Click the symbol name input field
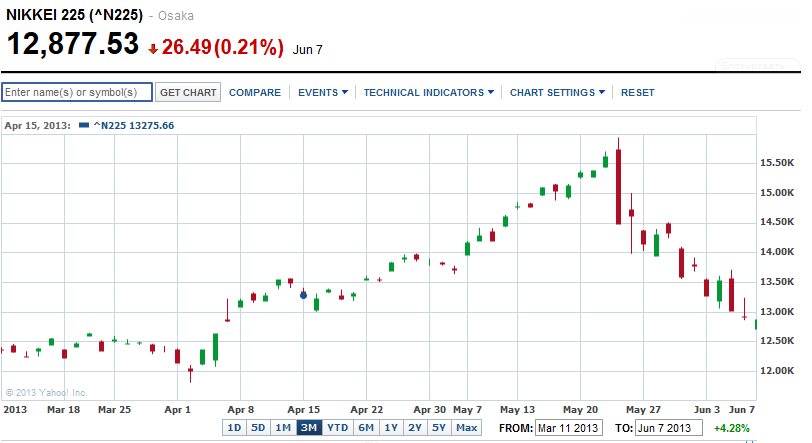The width and height of the screenshot is (812, 443). pyautogui.click(x=77, y=92)
